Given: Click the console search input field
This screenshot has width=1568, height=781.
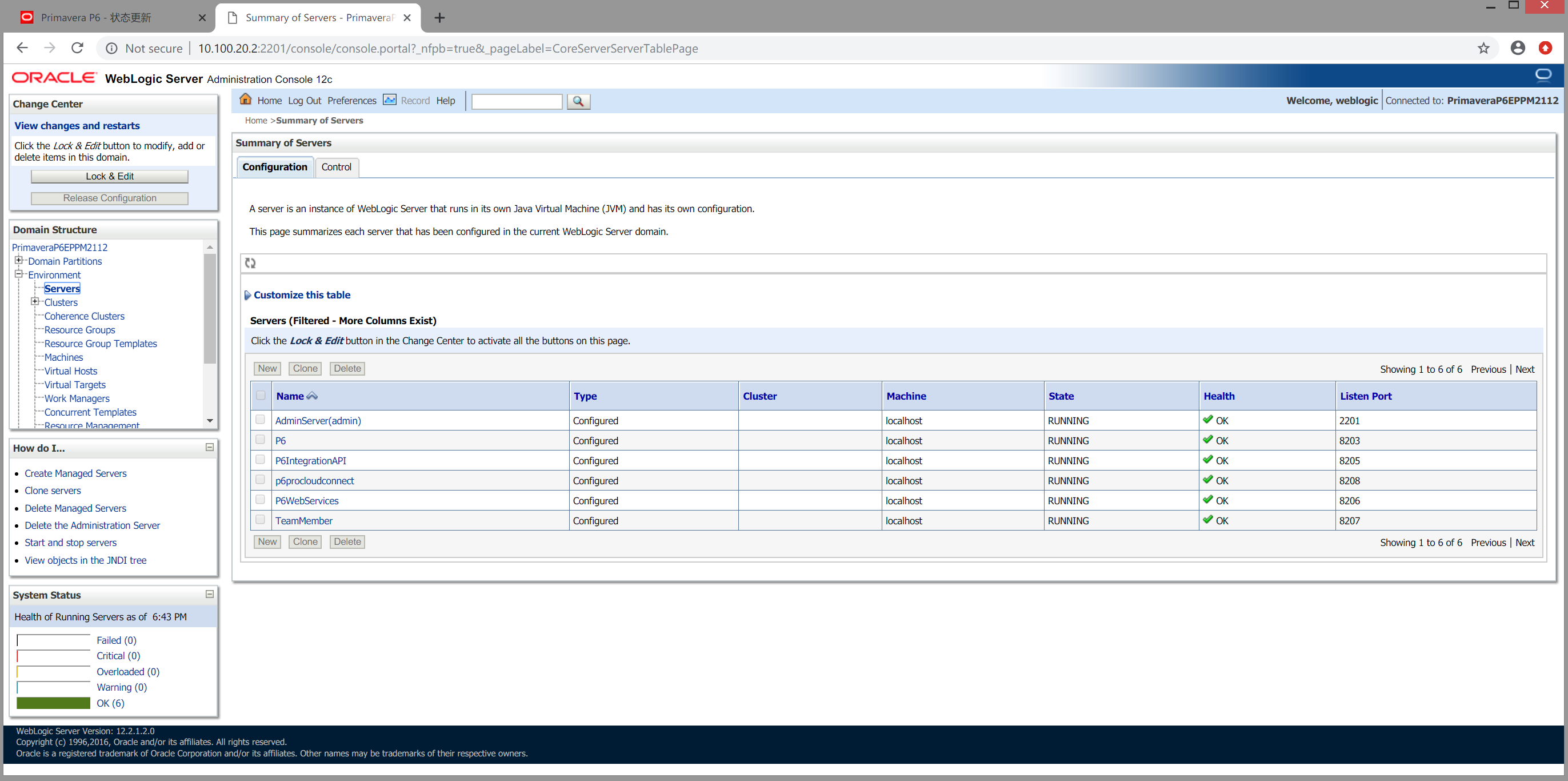Looking at the screenshot, I should coord(517,101).
